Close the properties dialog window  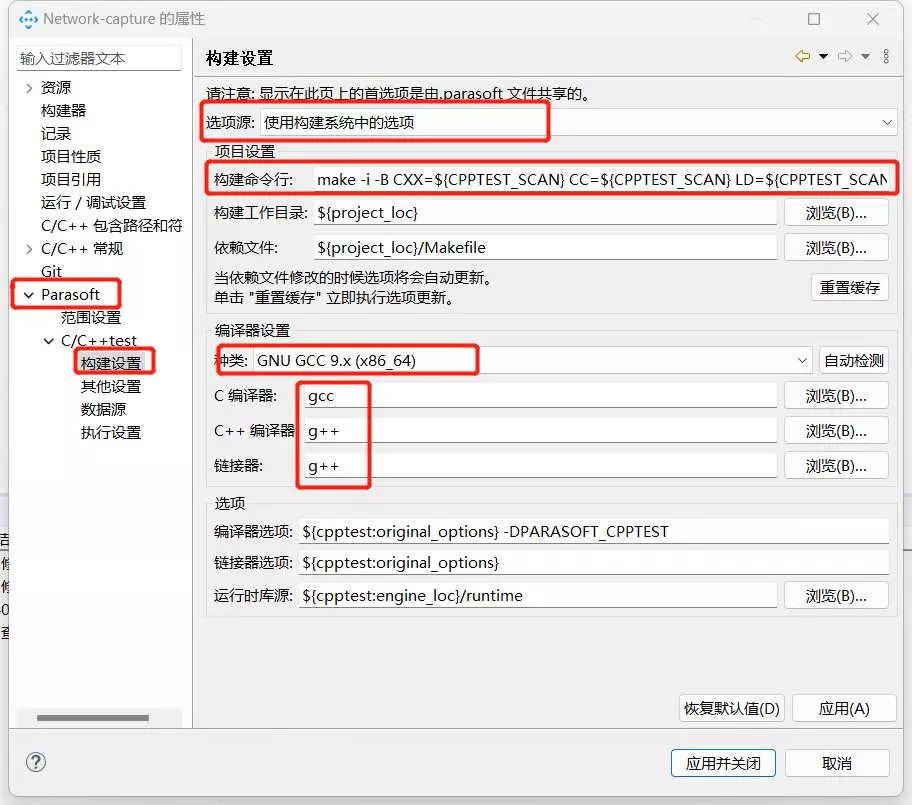point(872,19)
